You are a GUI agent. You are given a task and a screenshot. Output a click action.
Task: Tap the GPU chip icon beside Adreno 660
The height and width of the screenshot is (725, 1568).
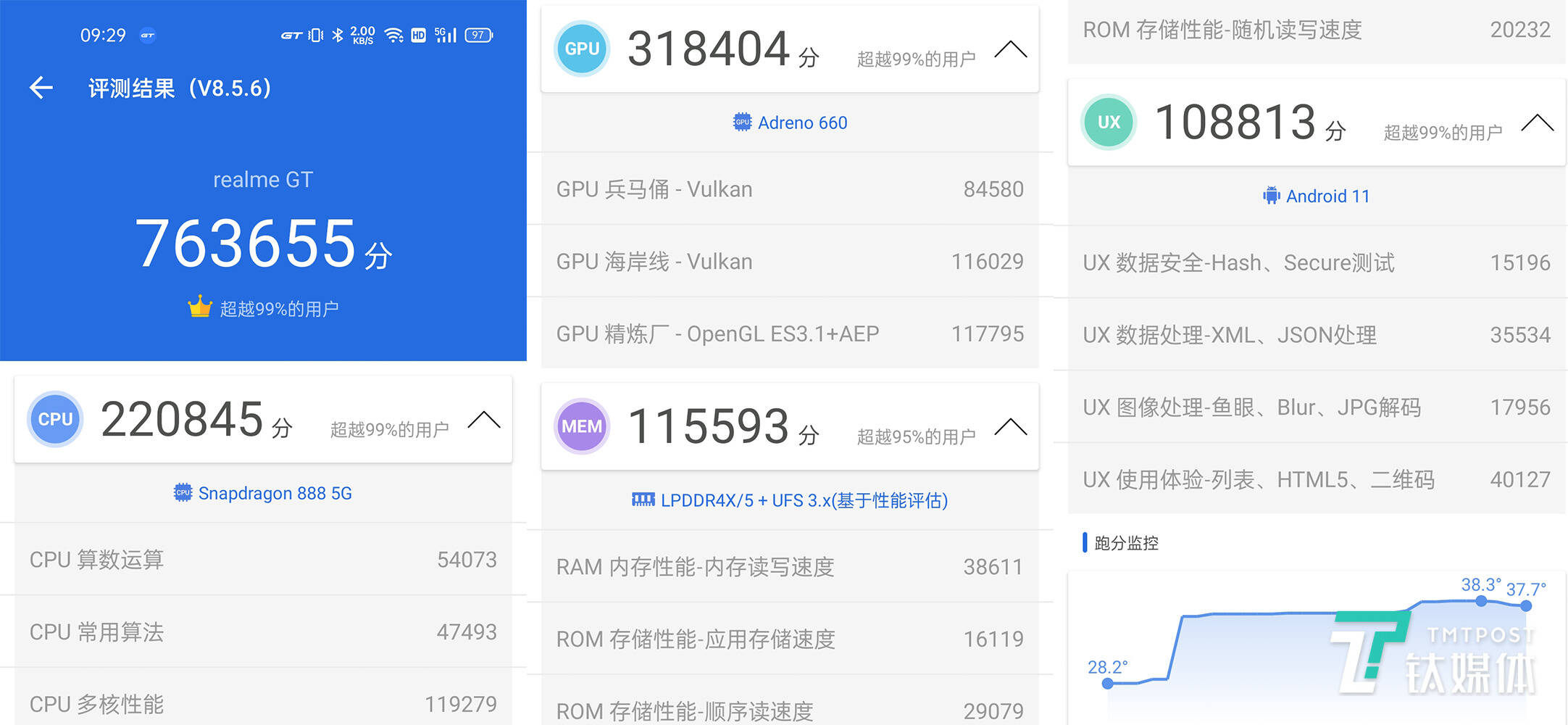pos(742,123)
